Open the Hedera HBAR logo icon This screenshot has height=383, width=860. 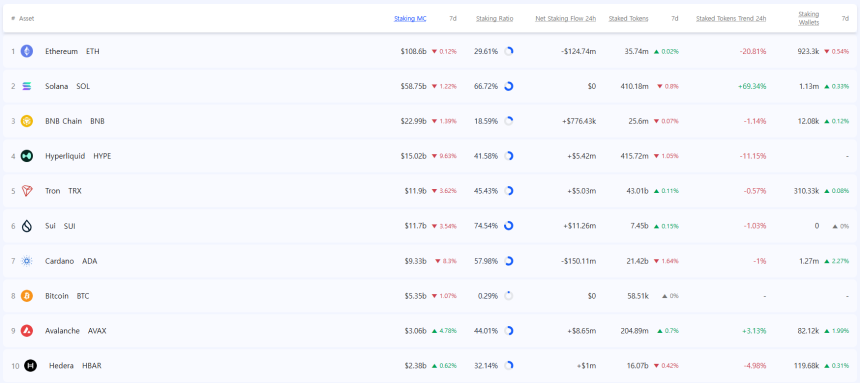coord(31,365)
